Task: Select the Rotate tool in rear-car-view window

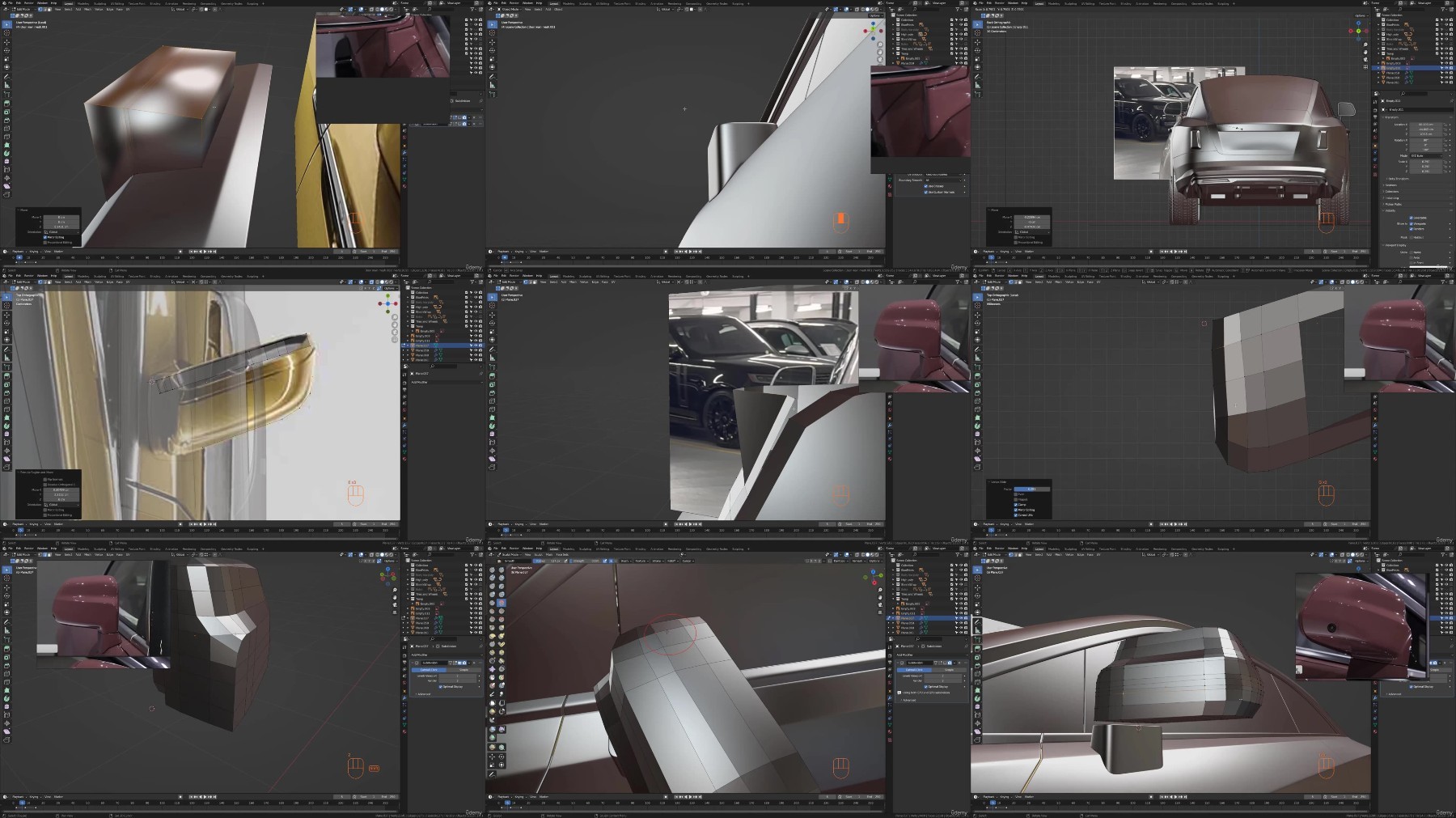Action: 977,50
